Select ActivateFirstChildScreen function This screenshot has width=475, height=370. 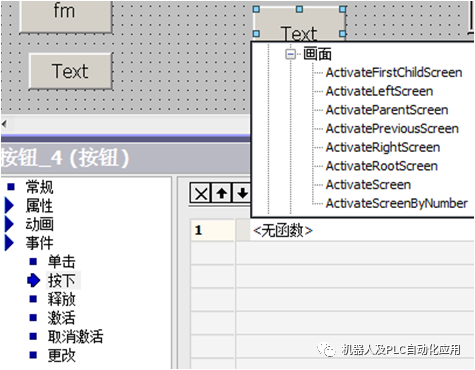394,73
